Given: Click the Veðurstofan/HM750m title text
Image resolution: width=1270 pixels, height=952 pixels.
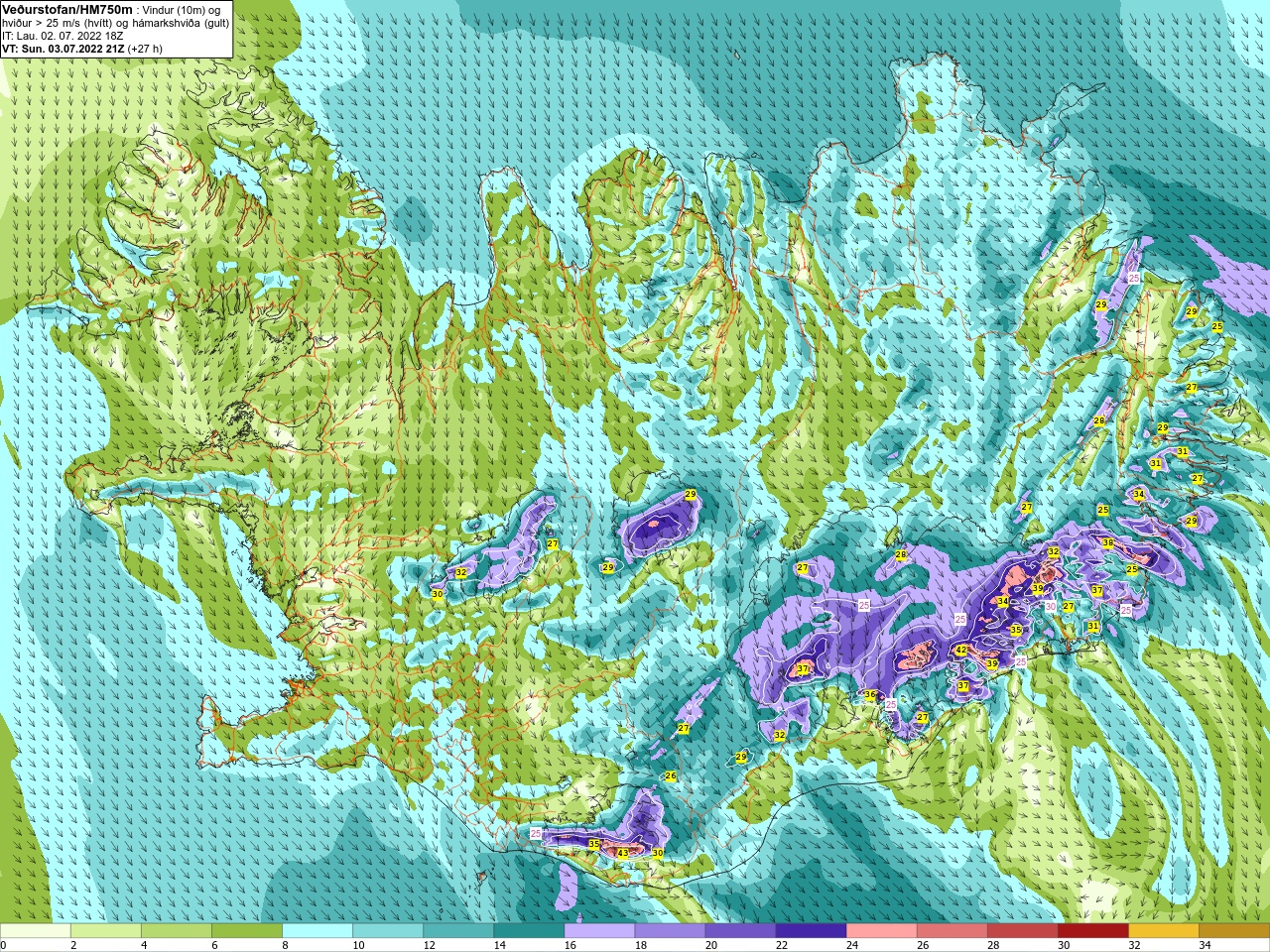Looking at the screenshot, I should (66, 9).
